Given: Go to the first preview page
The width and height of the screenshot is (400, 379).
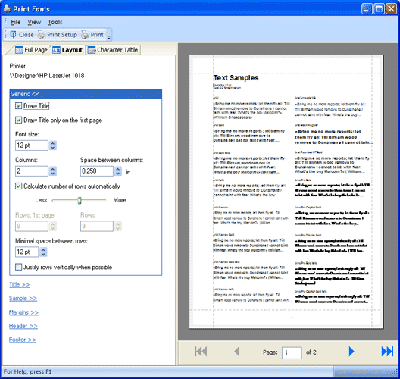Looking at the screenshot, I should pyautogui.click(x=201, y=351).
